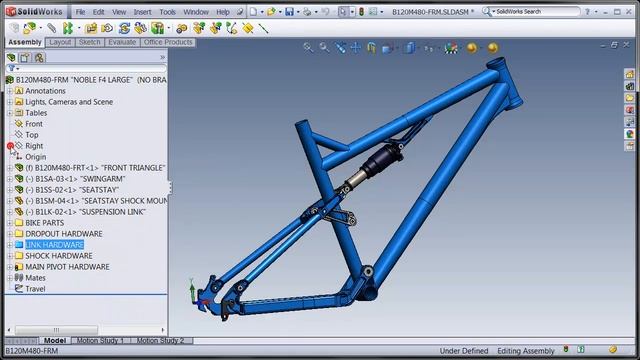Image resolution: width=640 pixels, height=360 pixels.
Task: Switch to the Evaluate tab
Action: point(122,42)
